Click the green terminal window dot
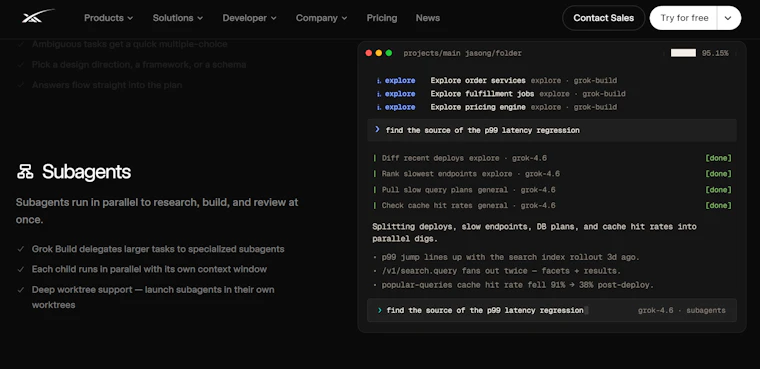760x369 pixels. 389,53
